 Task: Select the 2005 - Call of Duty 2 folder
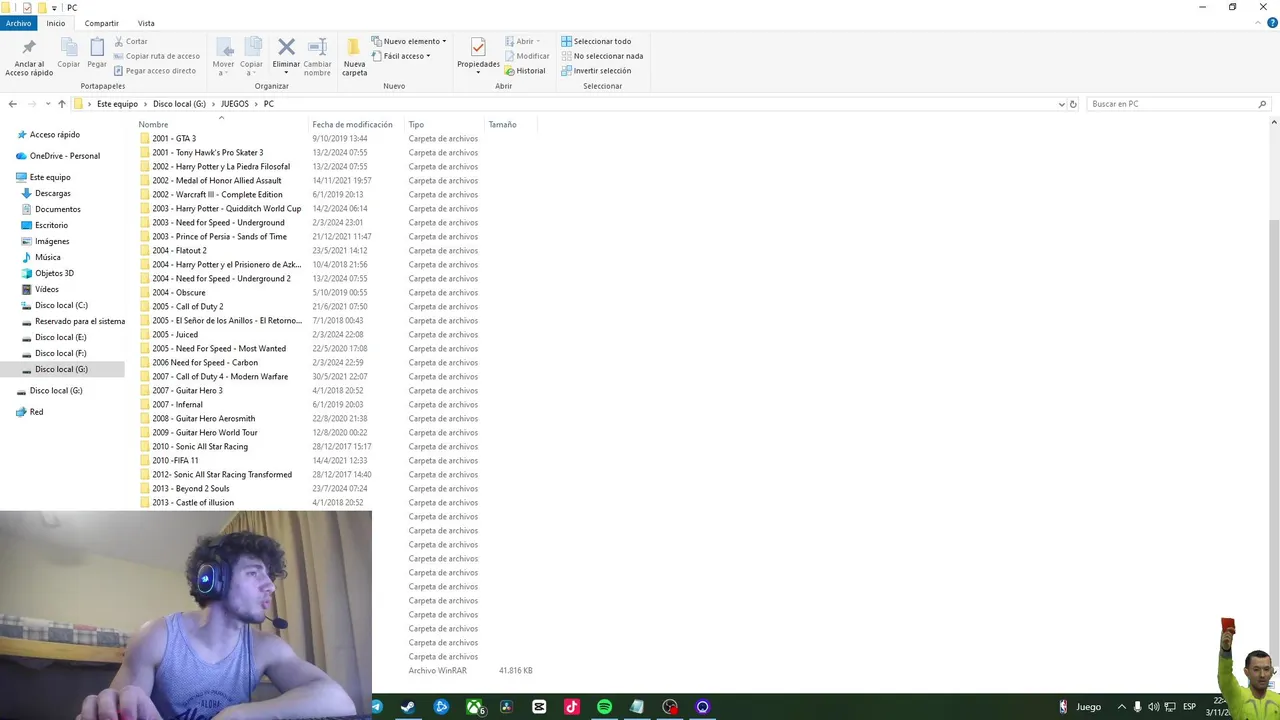tap(187, 307)
